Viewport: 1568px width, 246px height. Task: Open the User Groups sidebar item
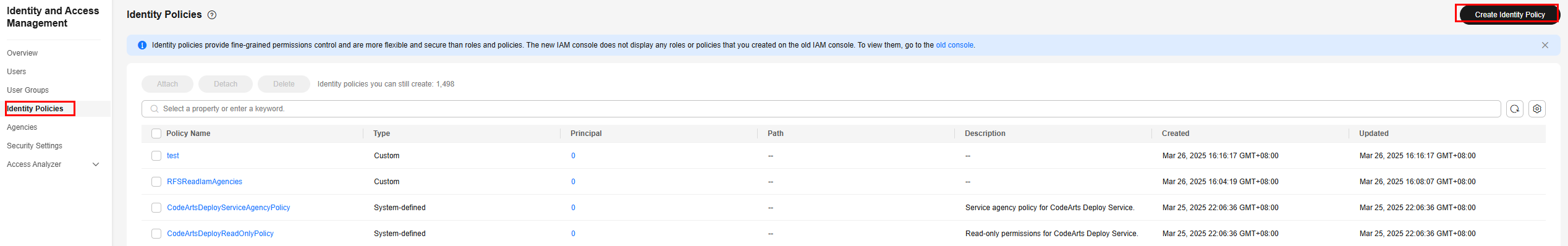point(28,90)
